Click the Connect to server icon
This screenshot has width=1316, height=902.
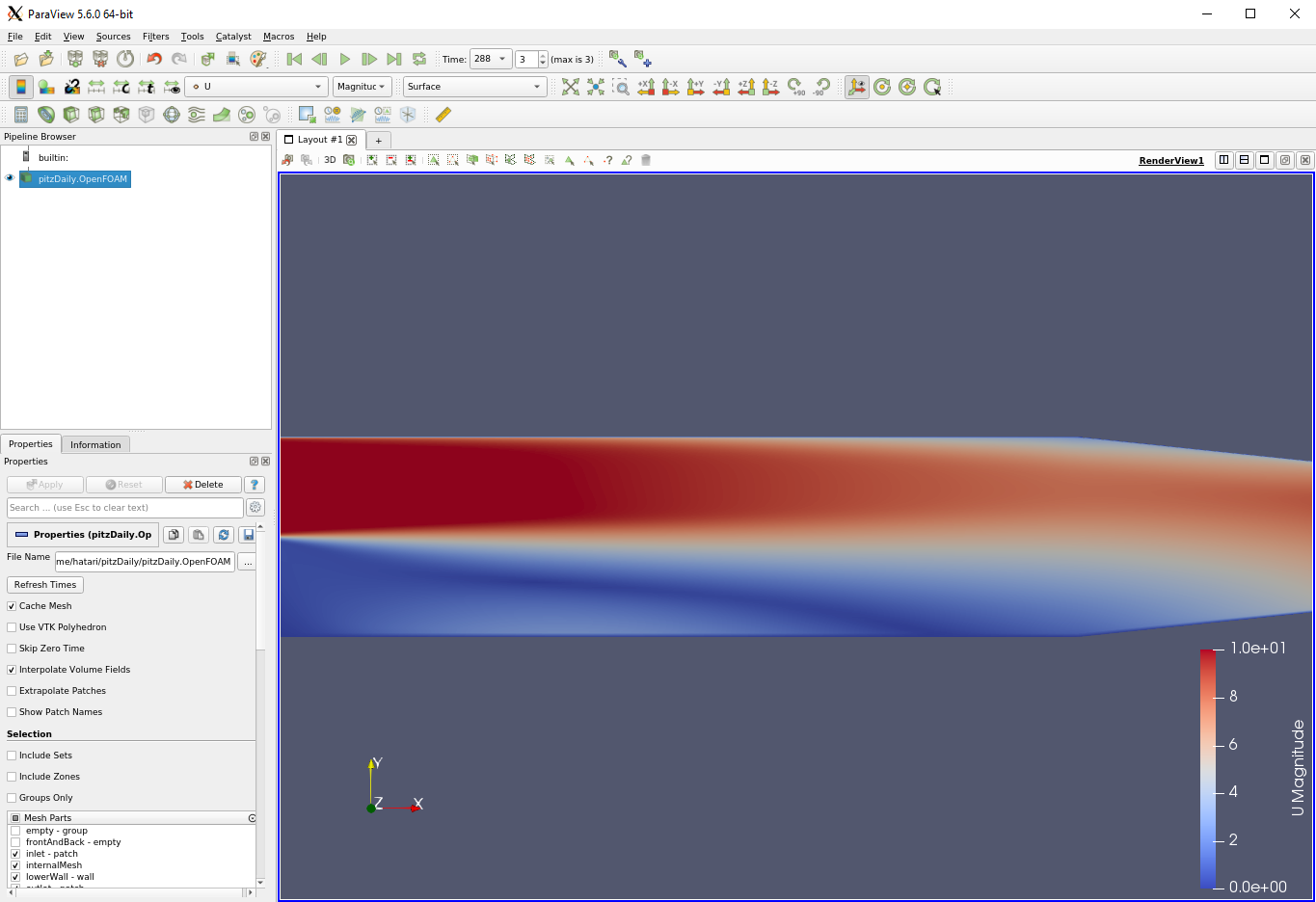75,59
